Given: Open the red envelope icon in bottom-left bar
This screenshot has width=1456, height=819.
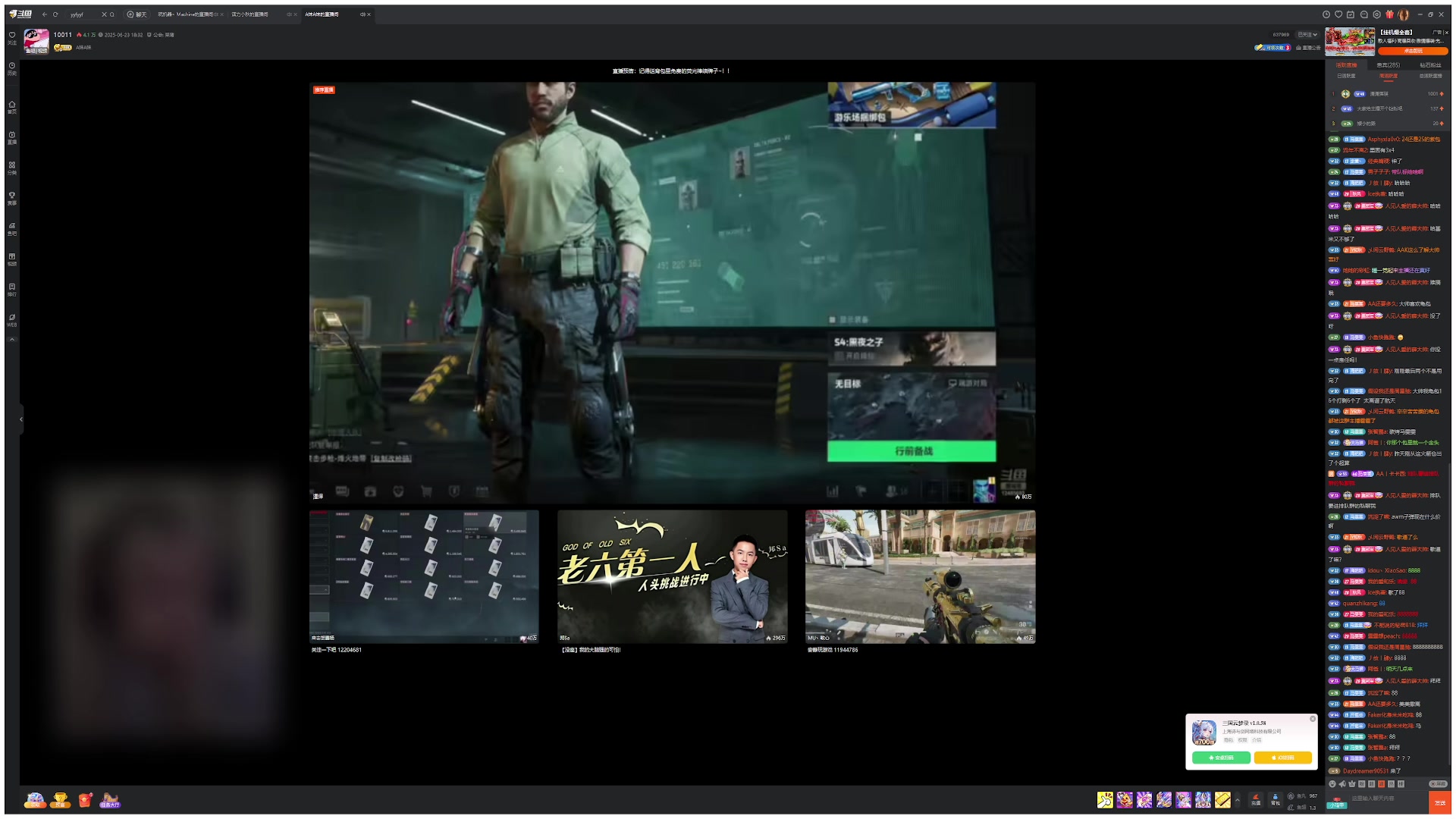Looking at the screenshot, I should (86, 800).
